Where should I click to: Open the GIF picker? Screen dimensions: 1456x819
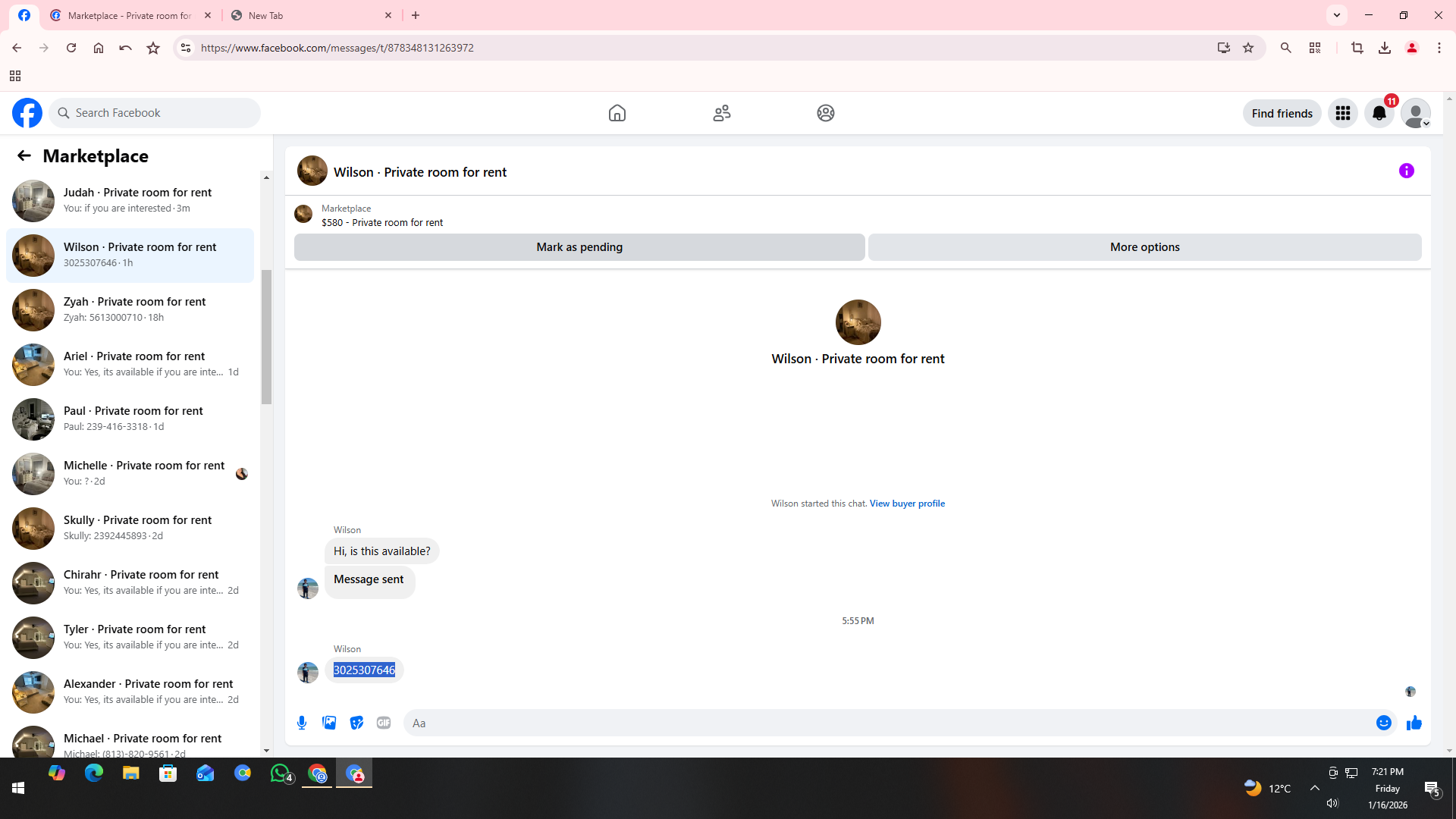(x=384, y=723)
